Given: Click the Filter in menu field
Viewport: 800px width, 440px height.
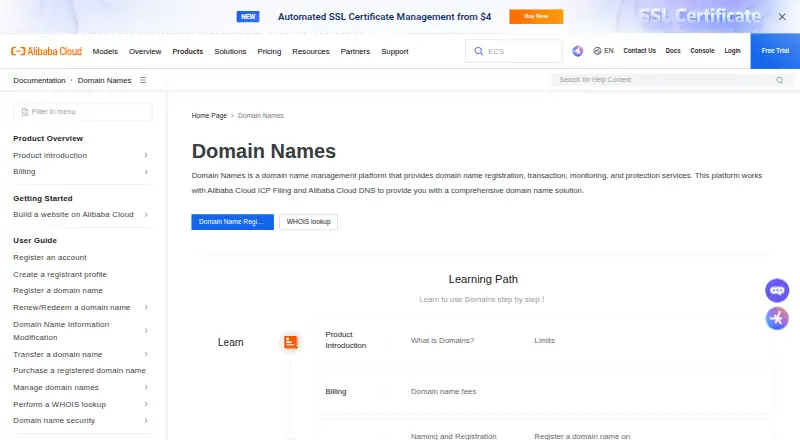Looking at the screenshot, I should 83,112.
